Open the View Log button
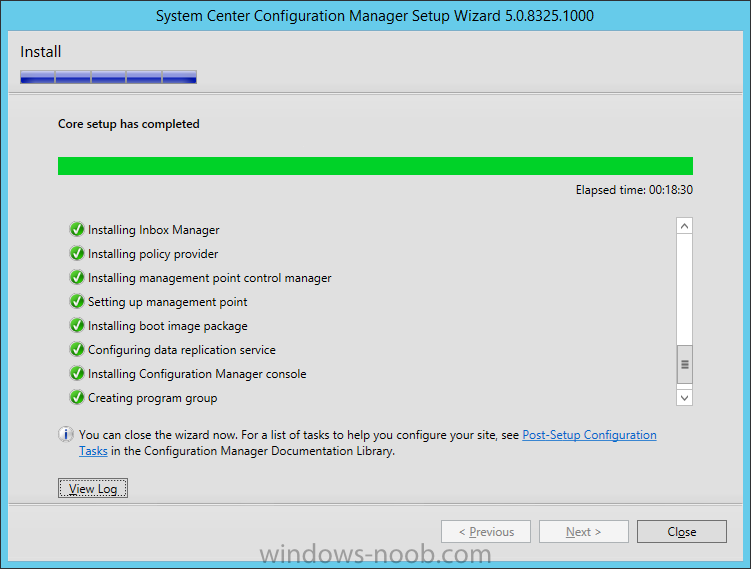Screen dimensions: 751x569 [93, 489]
